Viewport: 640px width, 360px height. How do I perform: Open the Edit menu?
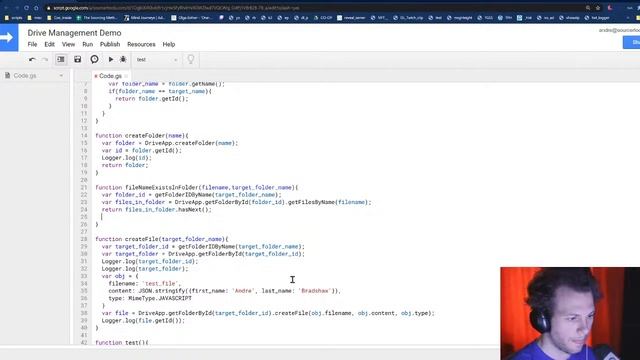pos(49,44)
